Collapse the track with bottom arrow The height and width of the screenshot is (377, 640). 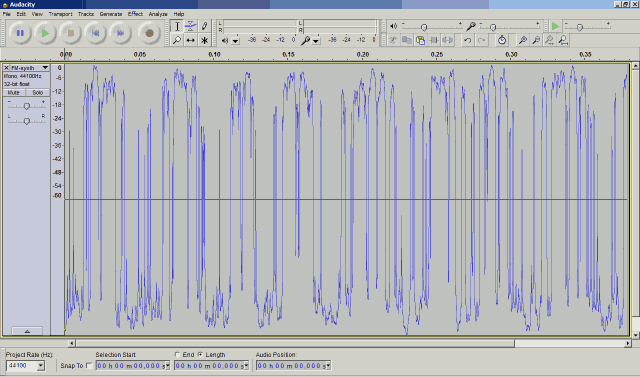click(27, 331)
